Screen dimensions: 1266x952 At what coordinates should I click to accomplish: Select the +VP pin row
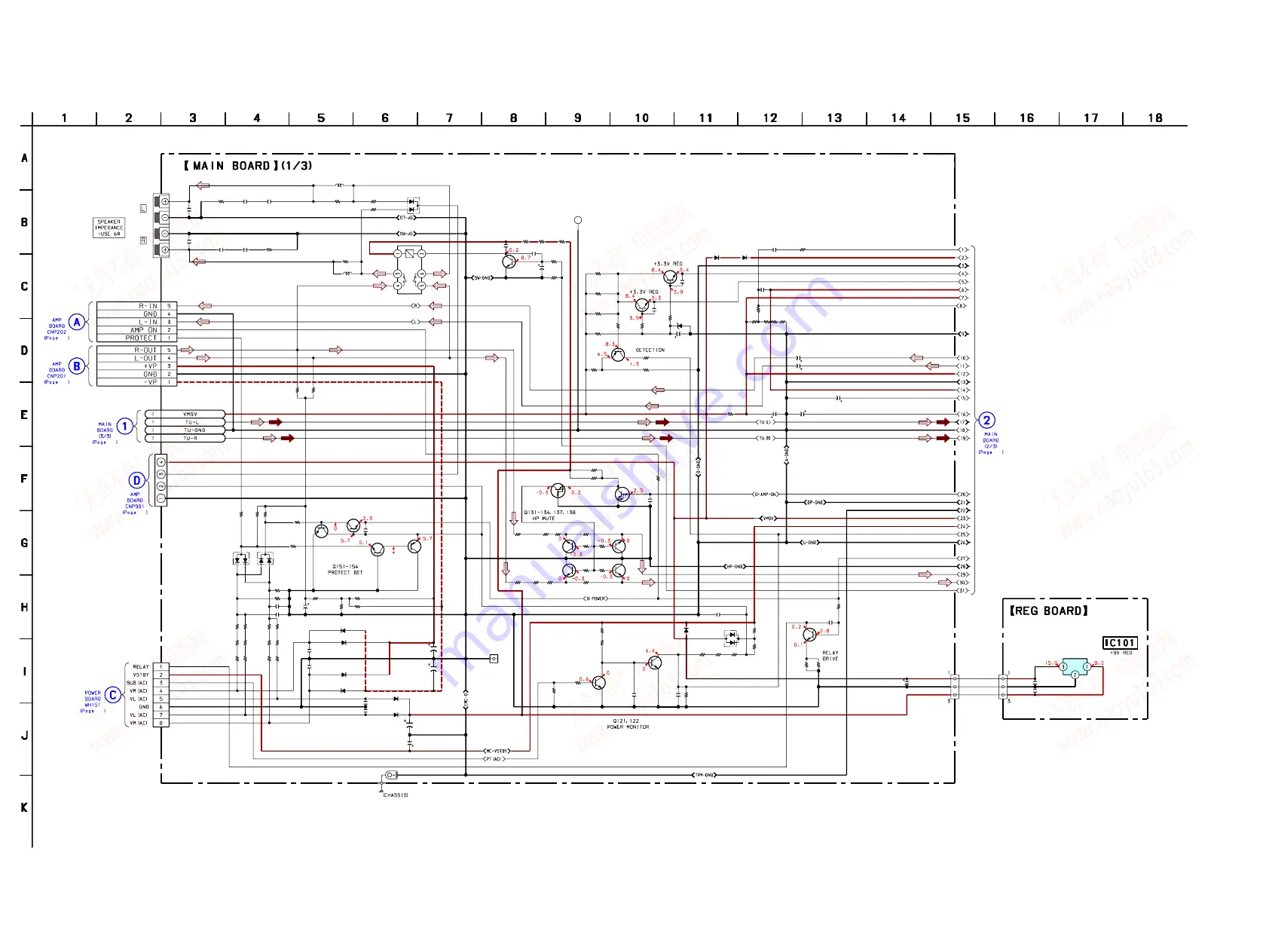pos(136,366)
